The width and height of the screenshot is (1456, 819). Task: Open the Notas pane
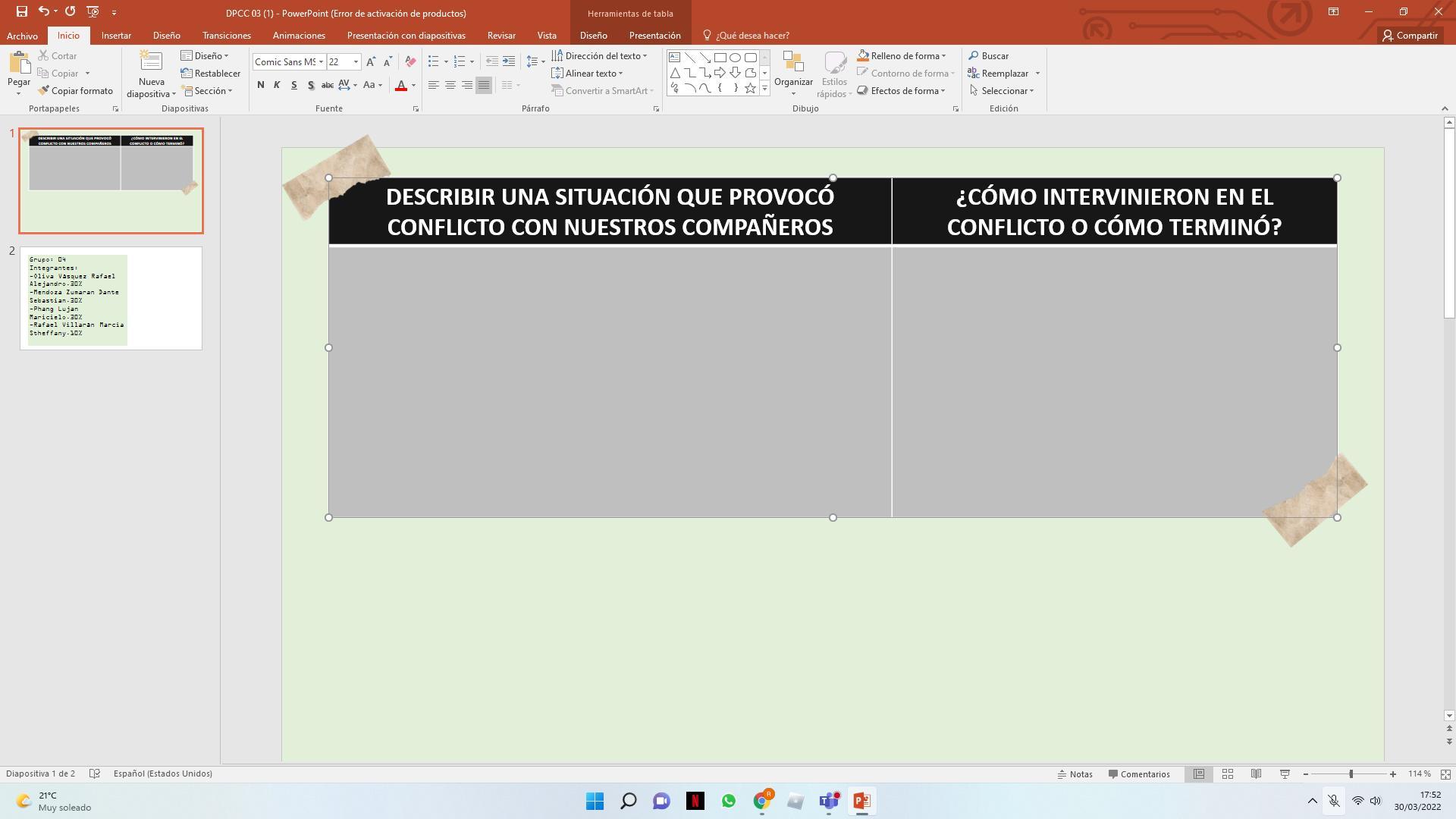pos(1075,774)
